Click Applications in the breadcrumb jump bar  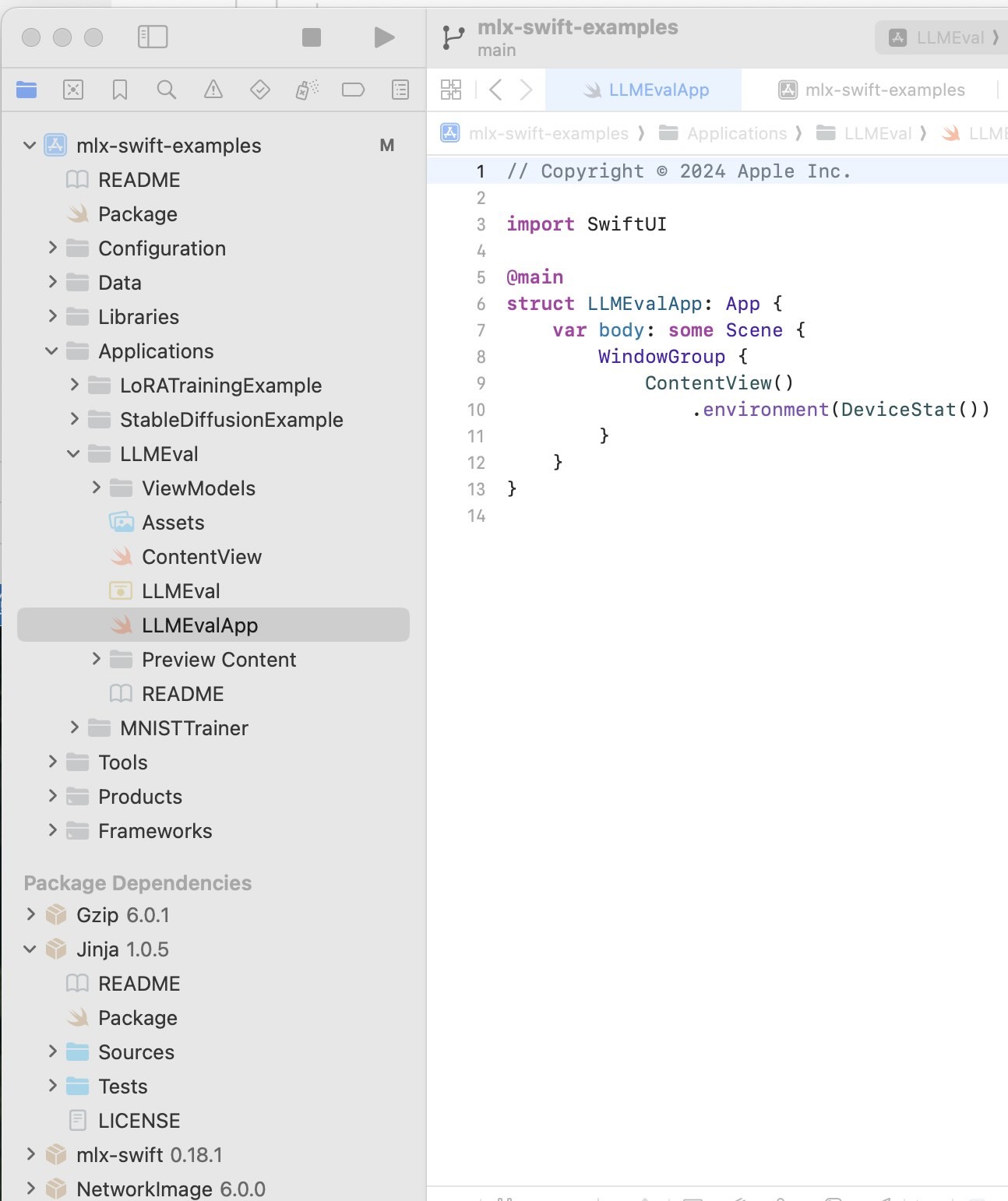[x=736, y=133]
